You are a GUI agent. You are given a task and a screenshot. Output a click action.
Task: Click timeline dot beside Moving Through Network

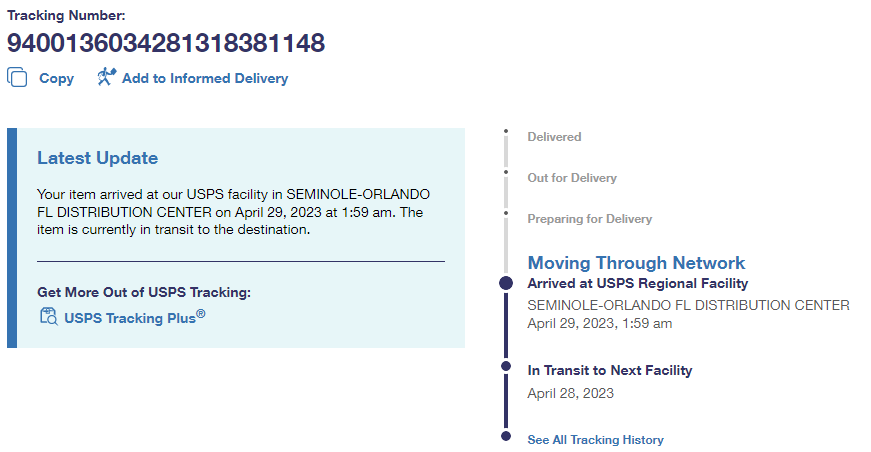coord(506,284)
